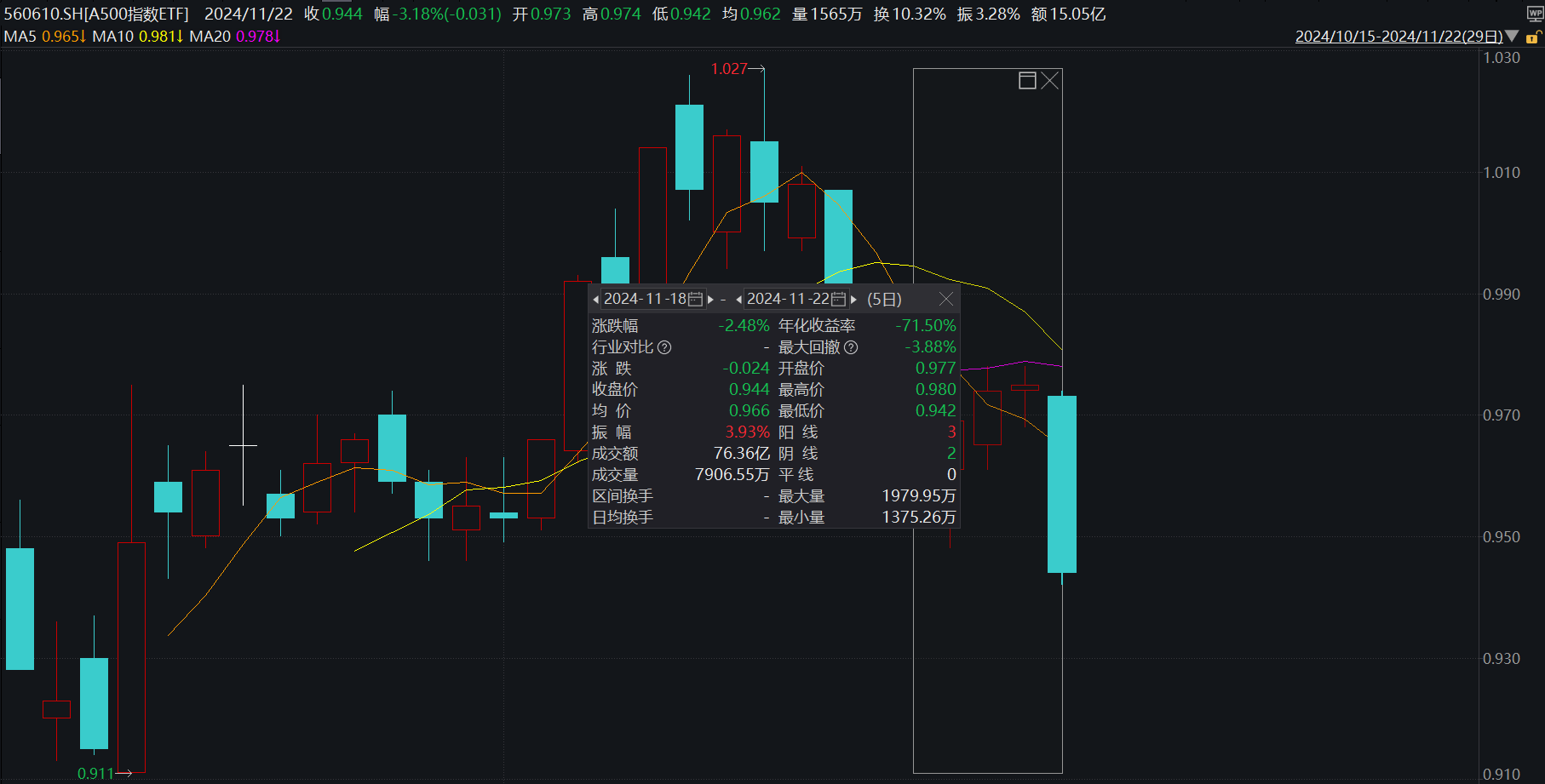Click the orange padlock lock icon
This screenshot has height=784, width=1545.
pos(1533,37)
